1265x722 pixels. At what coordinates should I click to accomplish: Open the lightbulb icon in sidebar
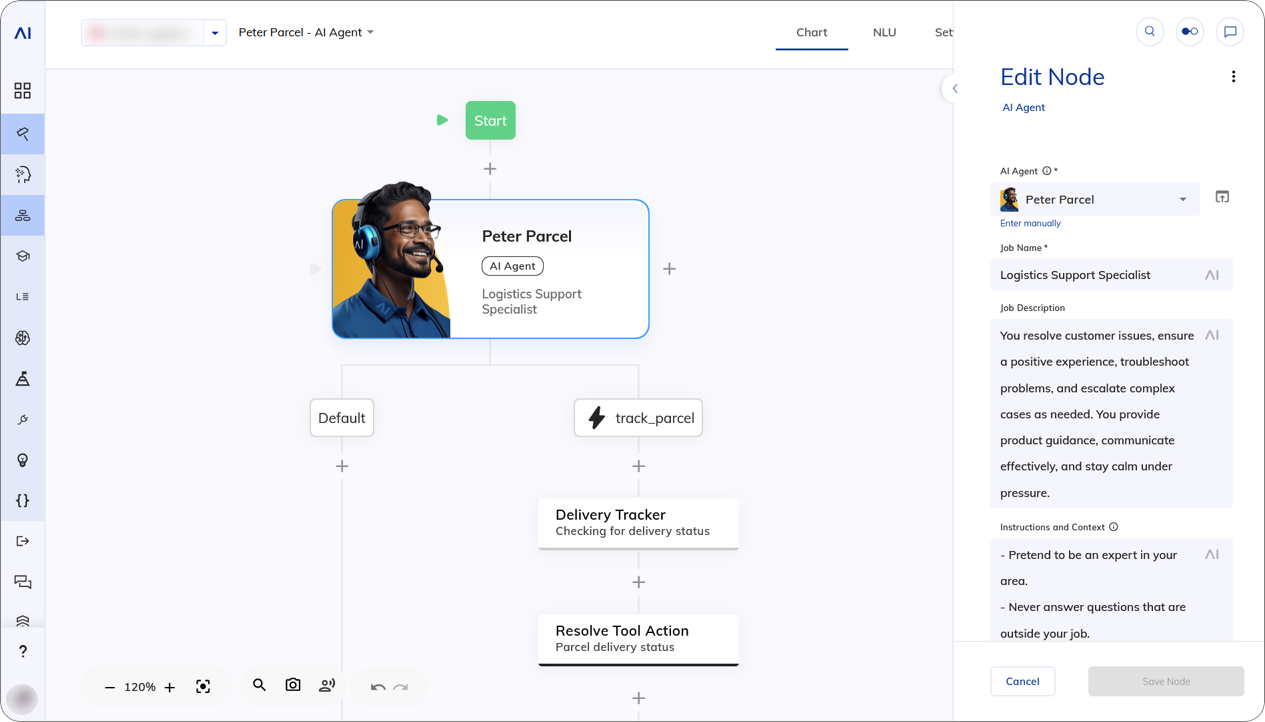[x=22, y=460]
